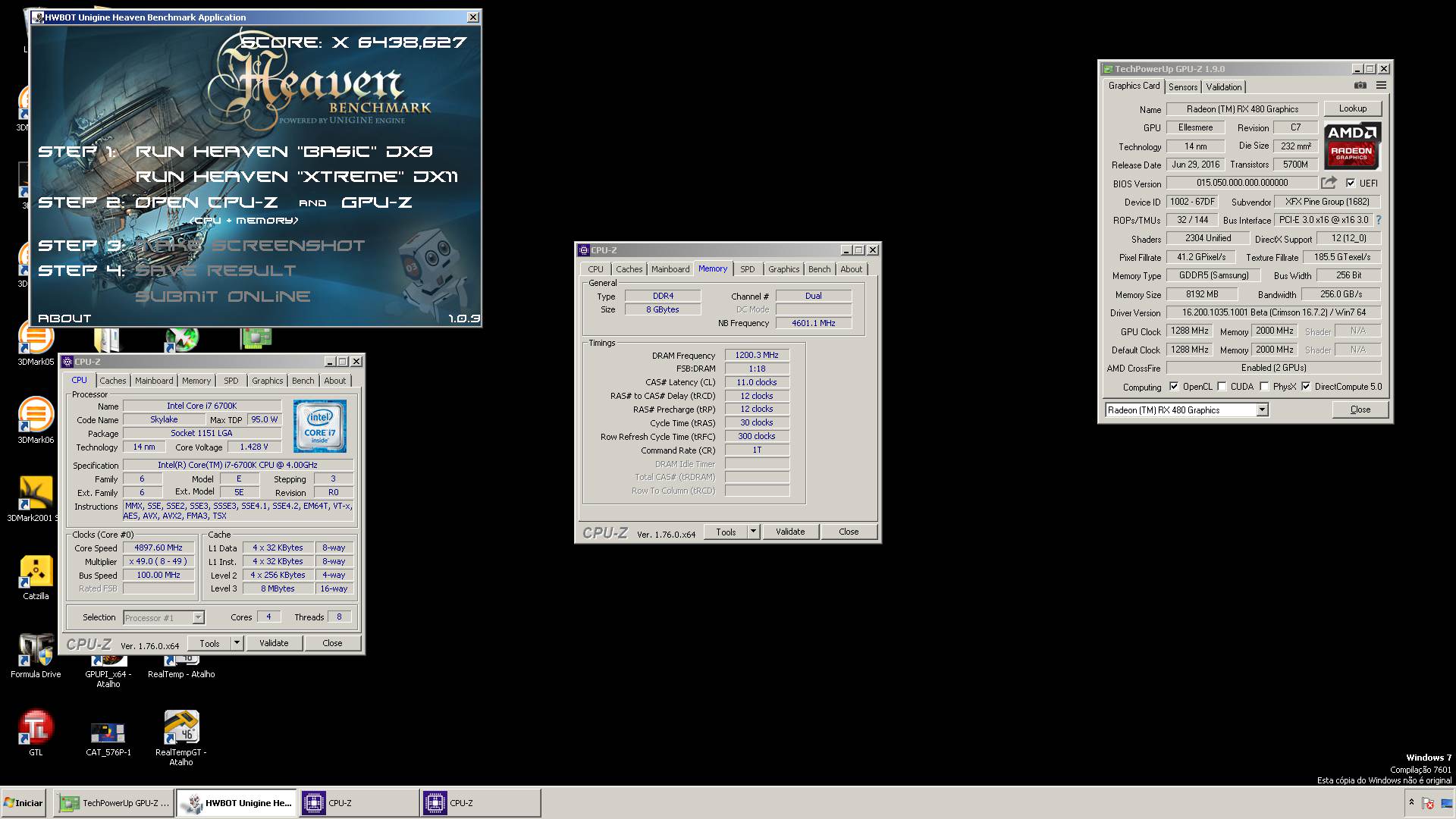The image size is (1456, 819).
Task: Click the Iniciar start button
Action: coord(24,803)
